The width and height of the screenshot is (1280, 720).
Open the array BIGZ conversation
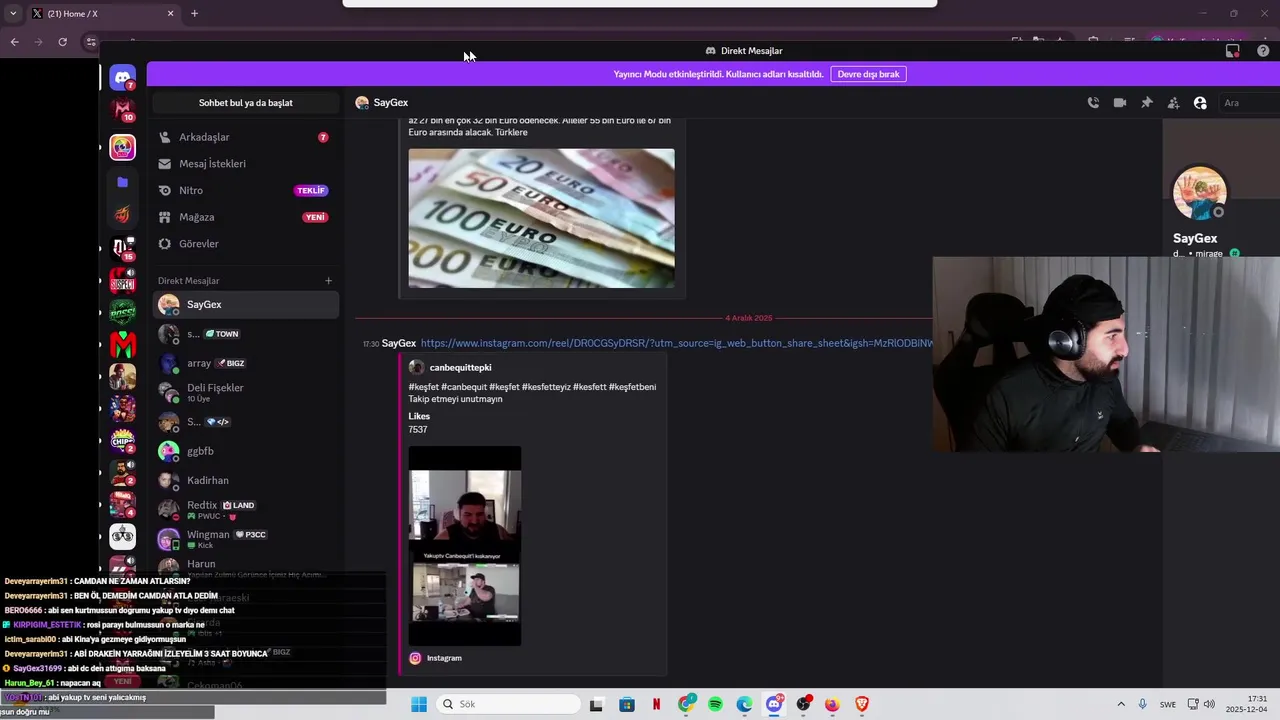[246, 363]
